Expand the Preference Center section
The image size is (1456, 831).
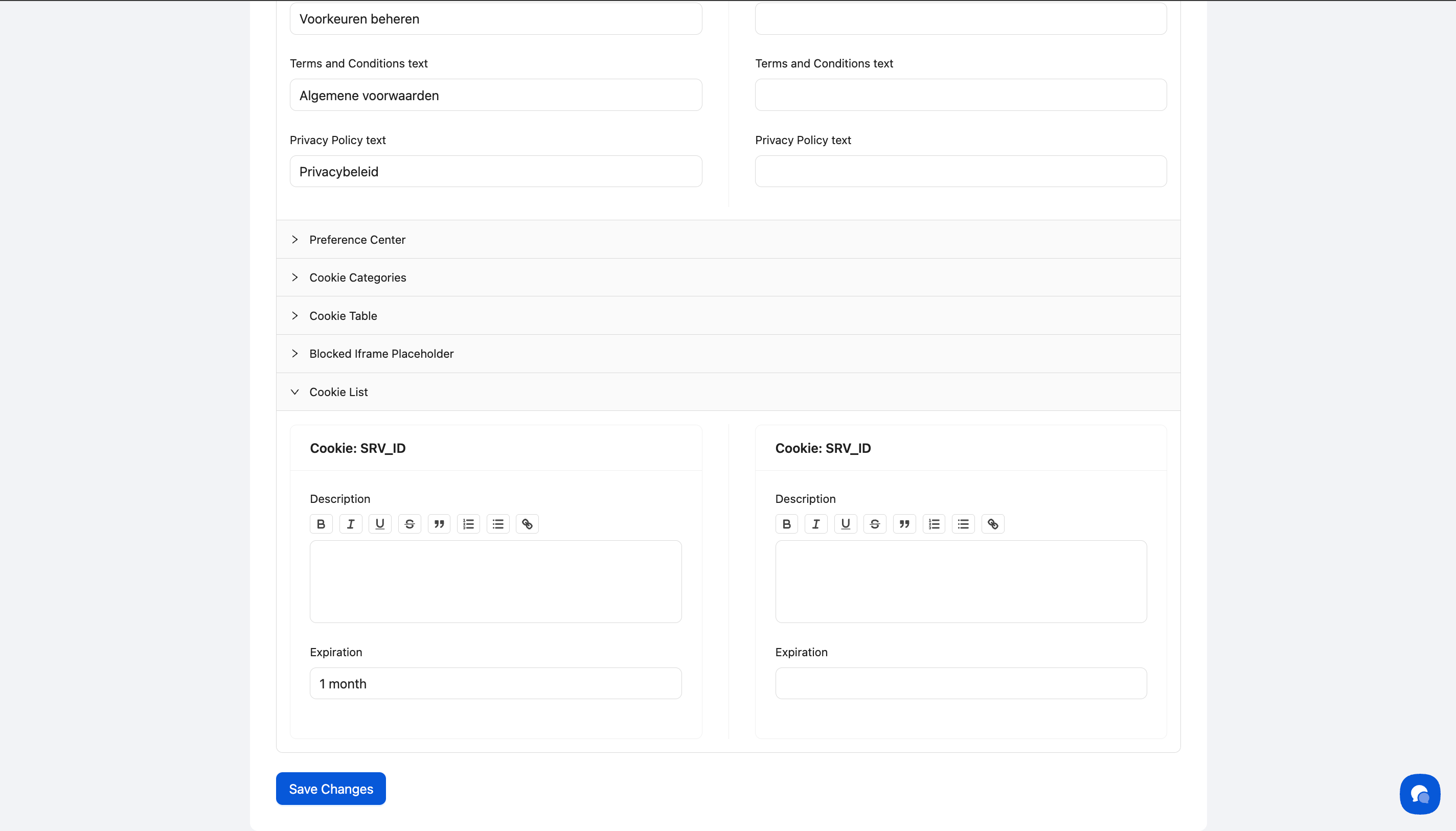pos(357,240)
